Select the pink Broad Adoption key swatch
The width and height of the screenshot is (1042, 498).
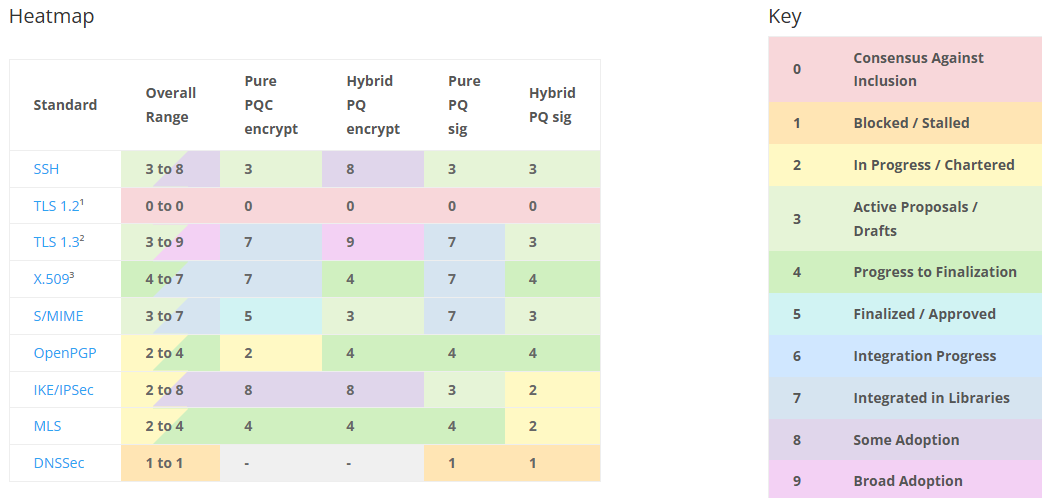tap(797, 481)
